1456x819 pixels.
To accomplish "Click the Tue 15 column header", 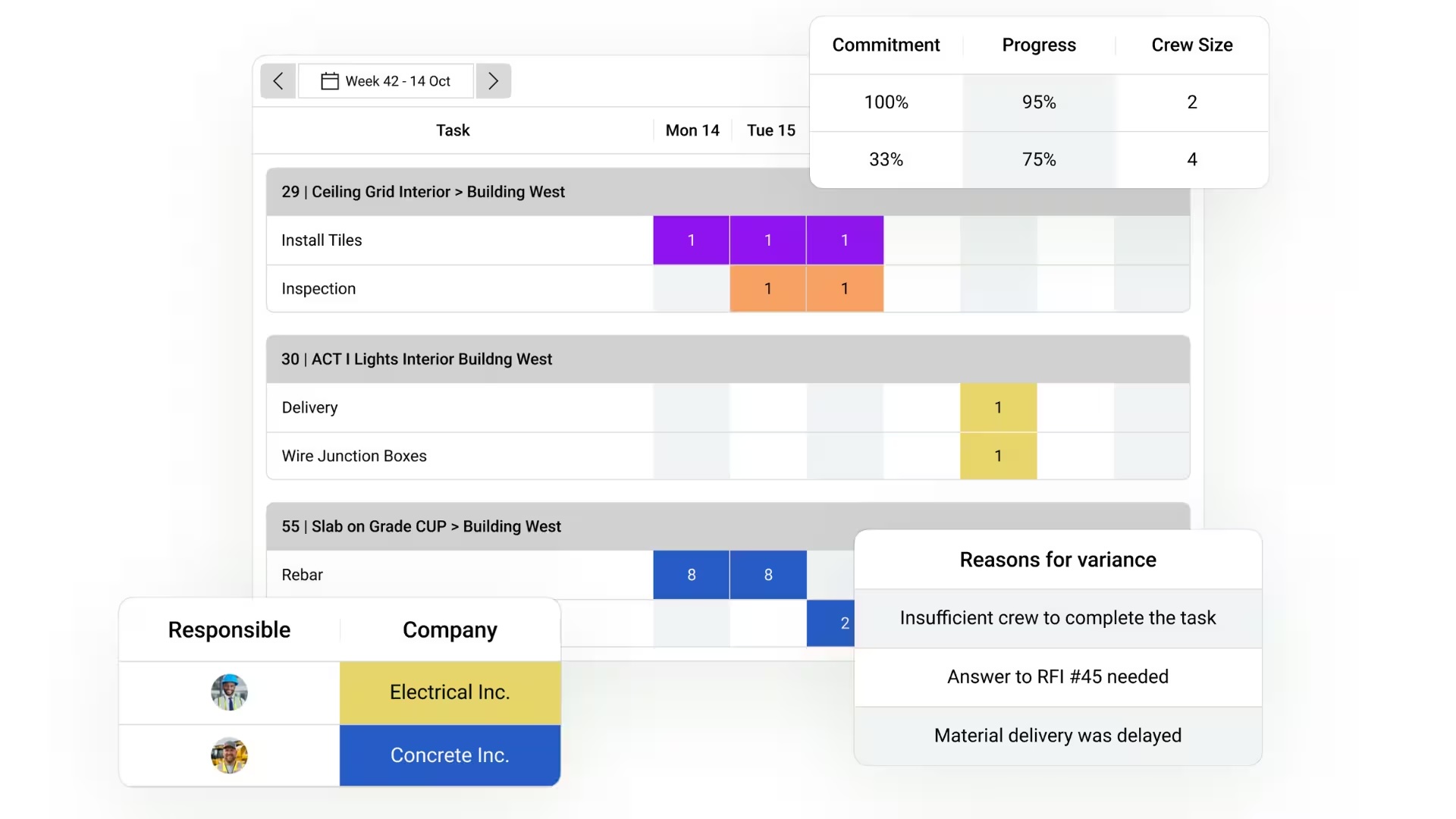I will pos(770,130).
